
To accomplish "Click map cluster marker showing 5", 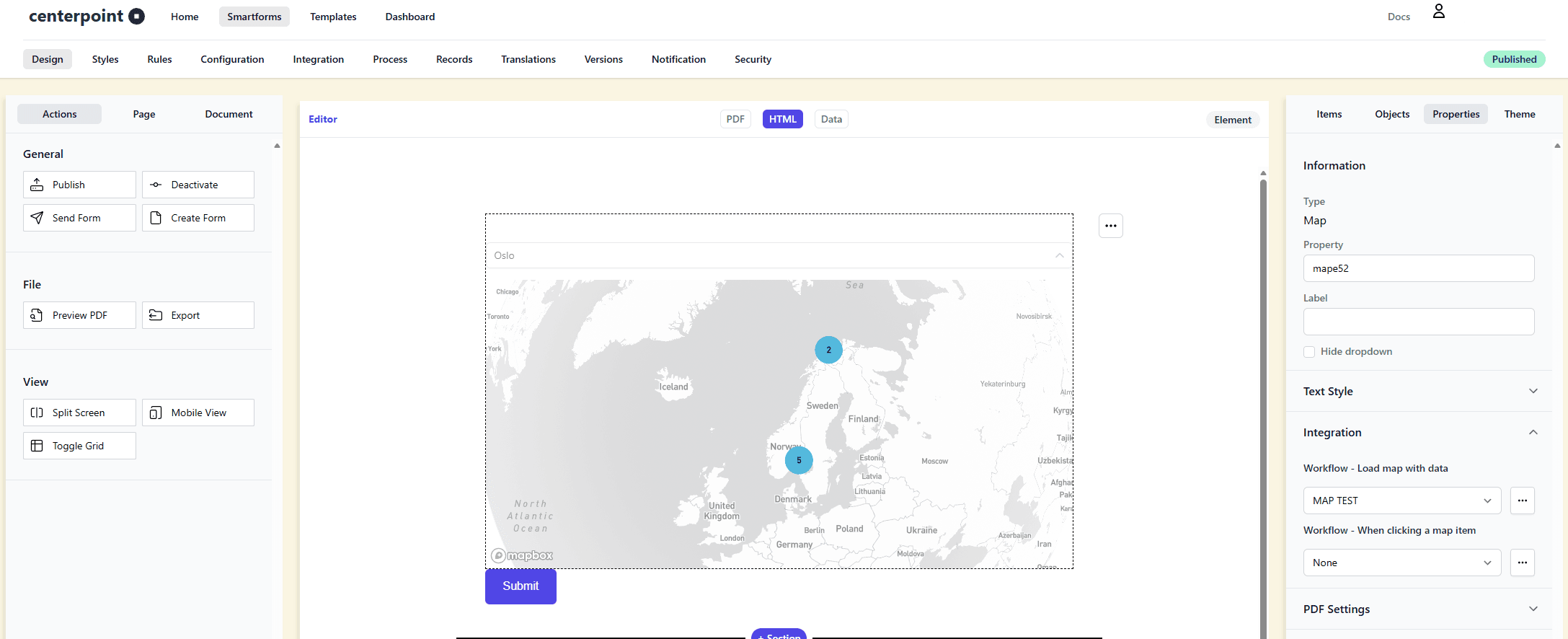I will pyautogui.click(x=799, y=460).
